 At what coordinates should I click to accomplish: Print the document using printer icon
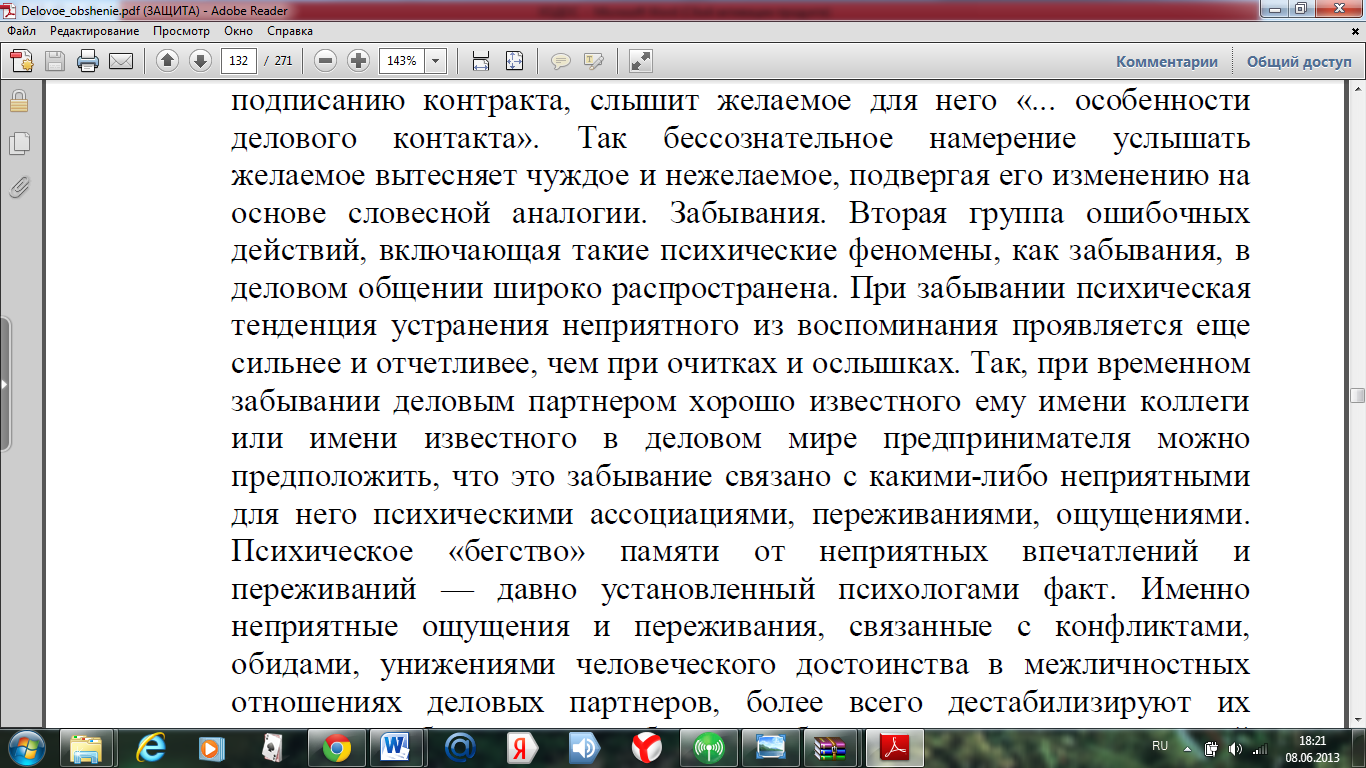[x=88, y=61]
